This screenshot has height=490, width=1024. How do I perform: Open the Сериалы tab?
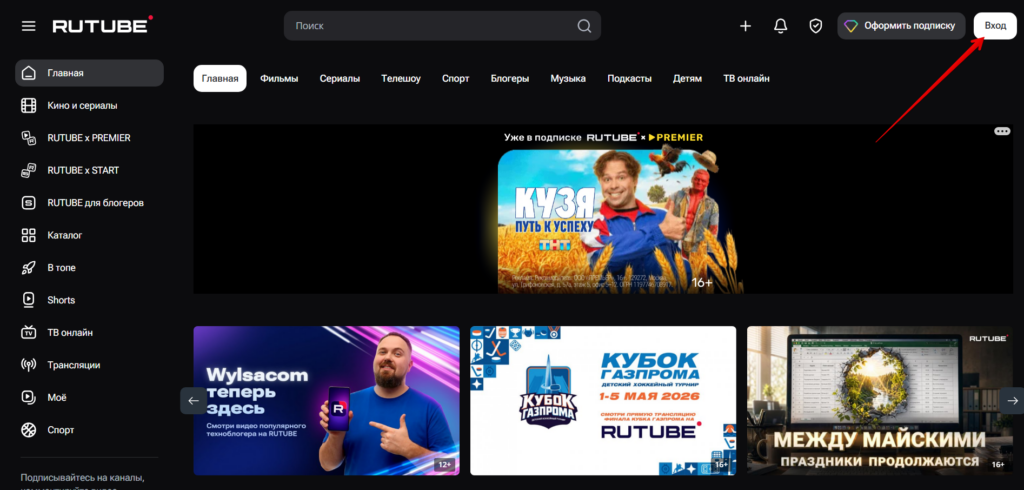pos(340,78)
